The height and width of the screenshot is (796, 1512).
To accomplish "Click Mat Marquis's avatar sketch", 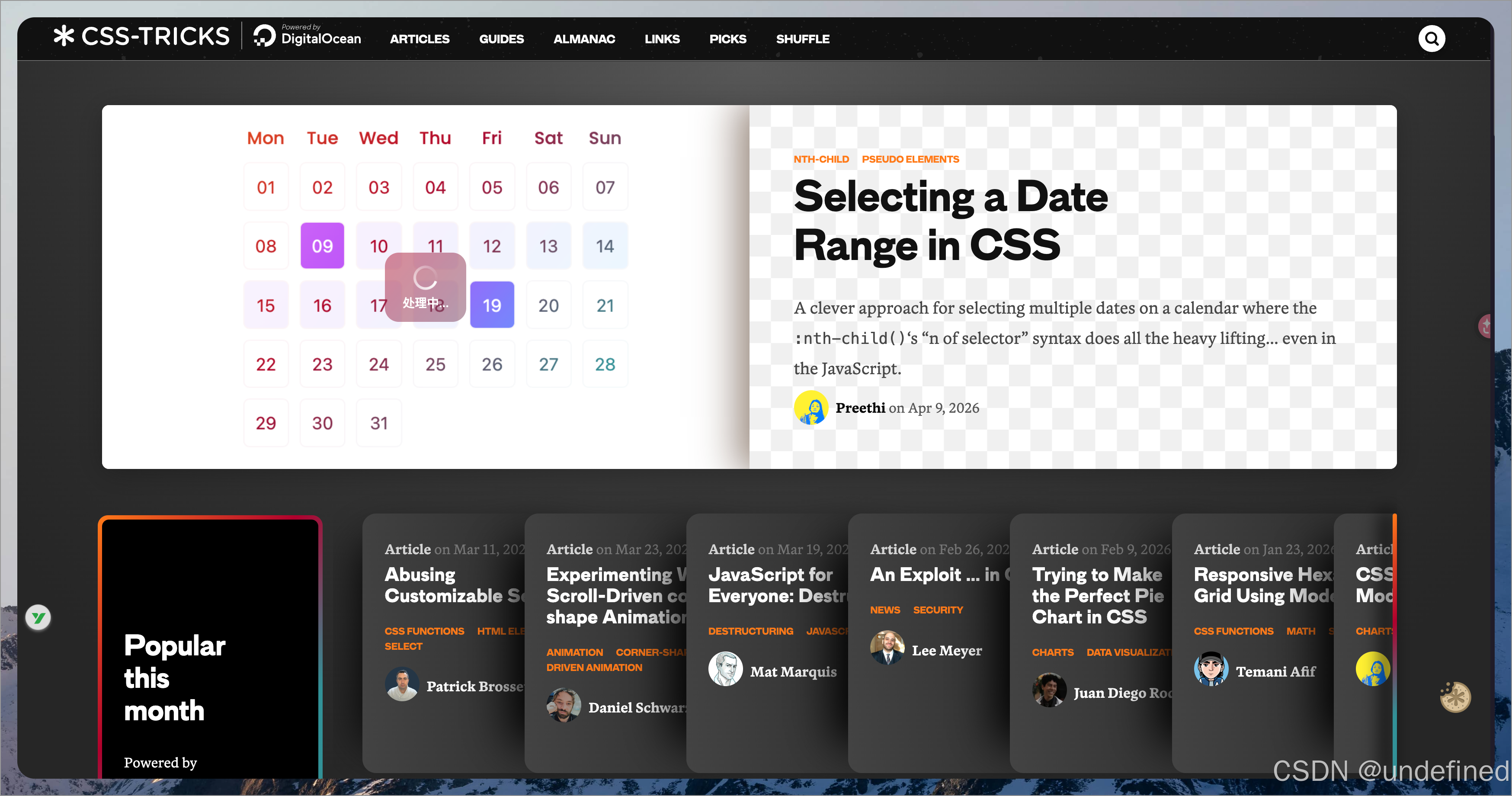I will [725, 669].
